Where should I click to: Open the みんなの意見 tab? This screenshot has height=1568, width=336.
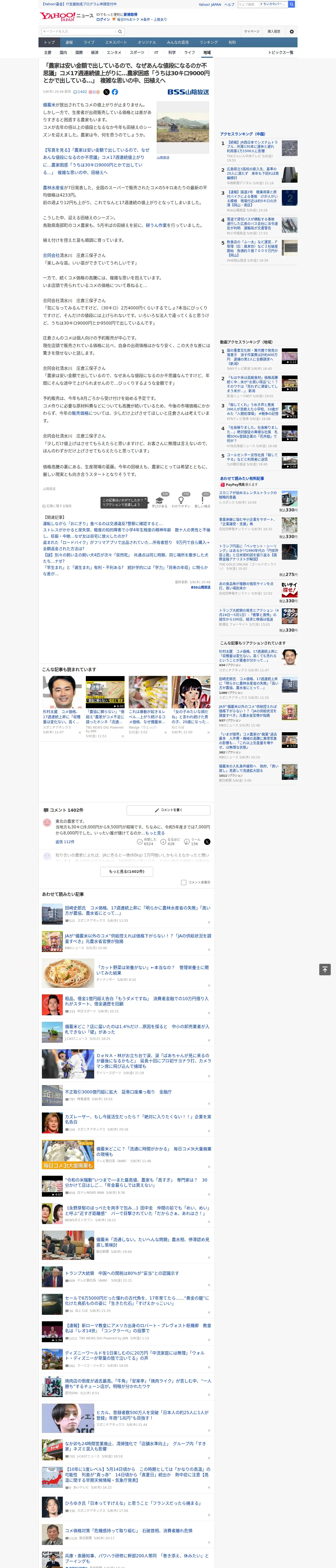[177, 43]
